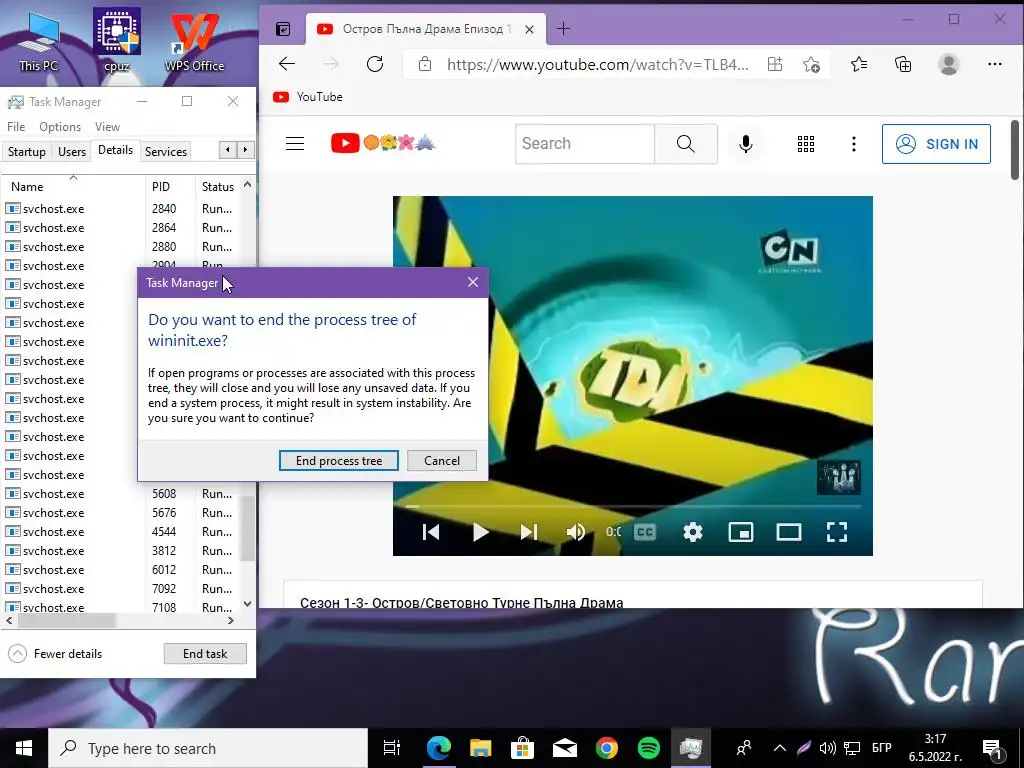Open Task Manager Options menu
The width and height of the screenshot is (1024, 768).
click(x=59, y=127)
